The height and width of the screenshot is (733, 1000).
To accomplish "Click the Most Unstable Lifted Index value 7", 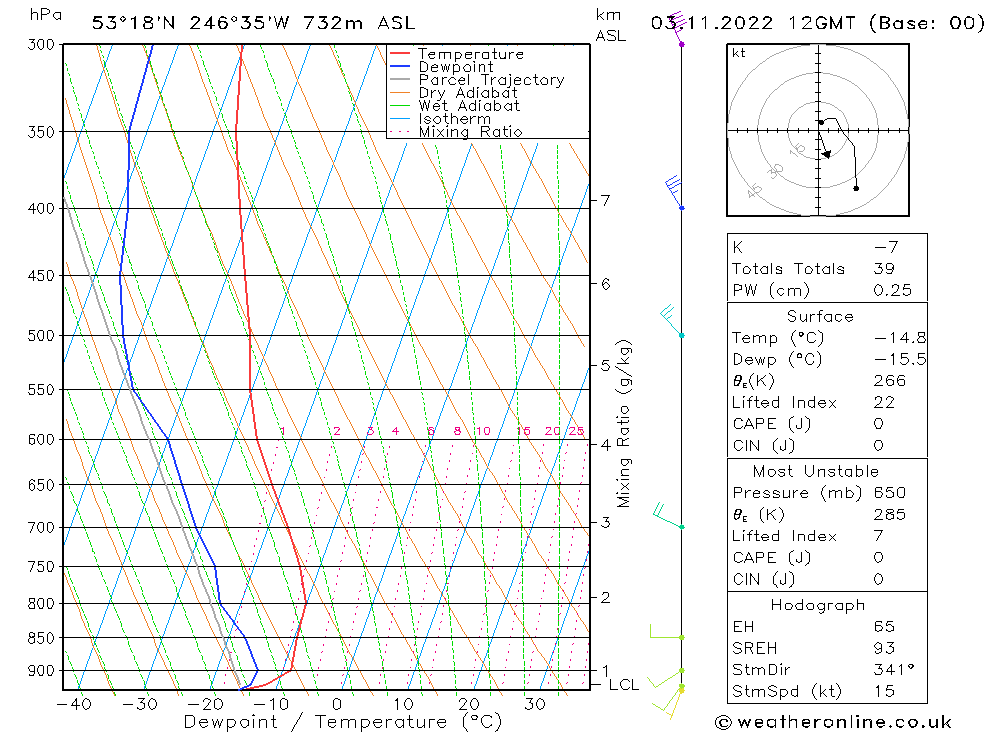I will (x=878, y=536).
